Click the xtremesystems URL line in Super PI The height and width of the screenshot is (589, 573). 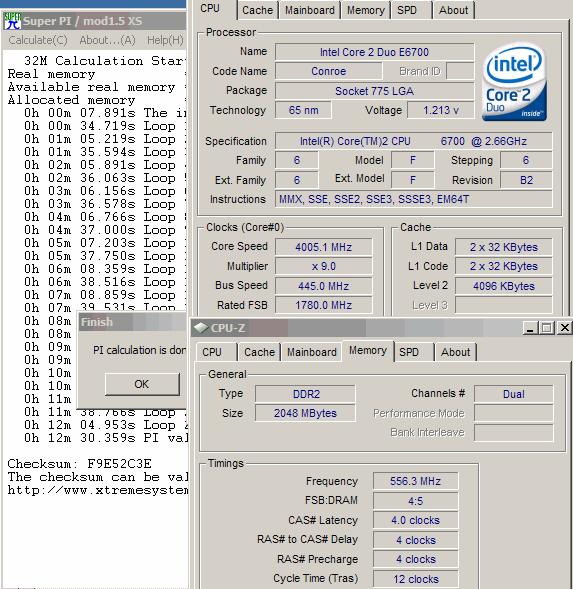coord(98,490)
